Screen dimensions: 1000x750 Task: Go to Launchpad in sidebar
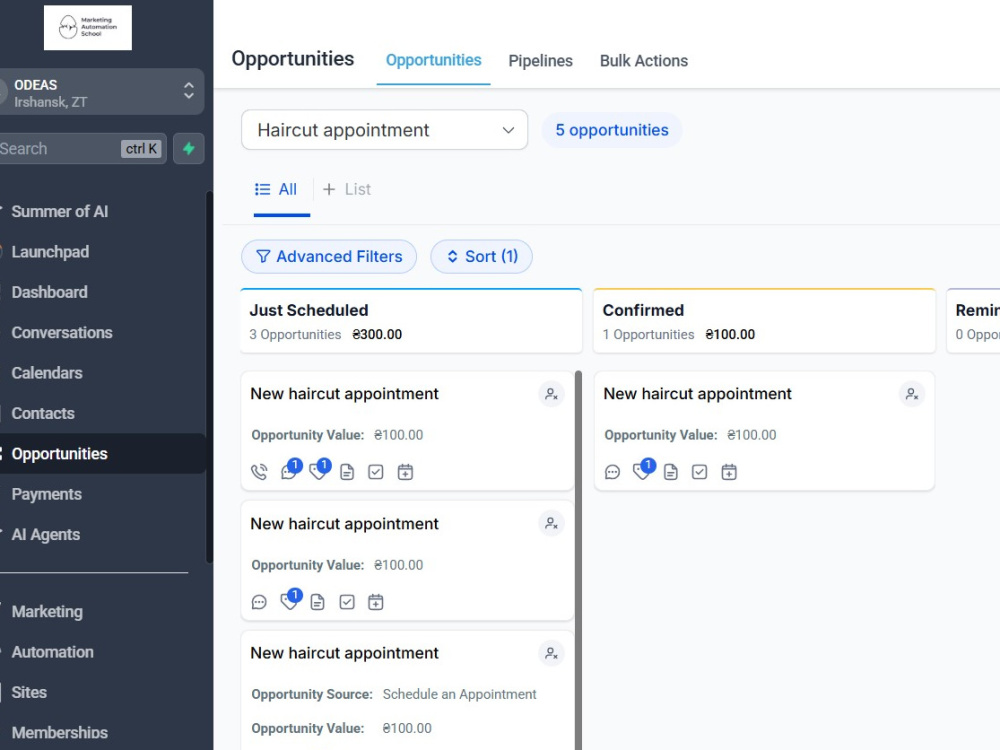(50, 252)
